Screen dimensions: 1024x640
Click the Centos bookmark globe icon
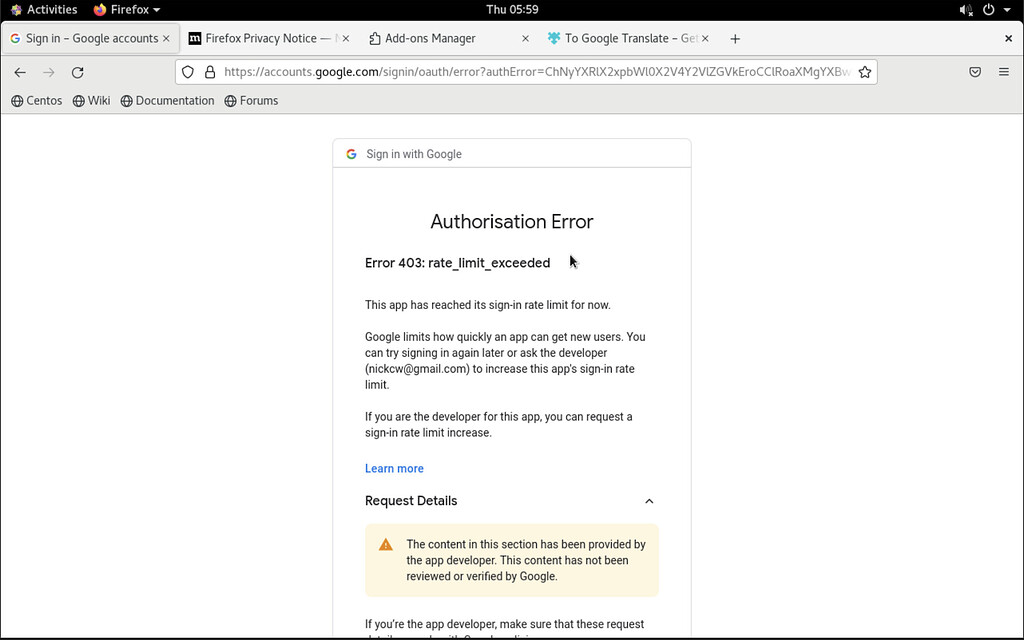pyautogui.click(x=16, y=100)
